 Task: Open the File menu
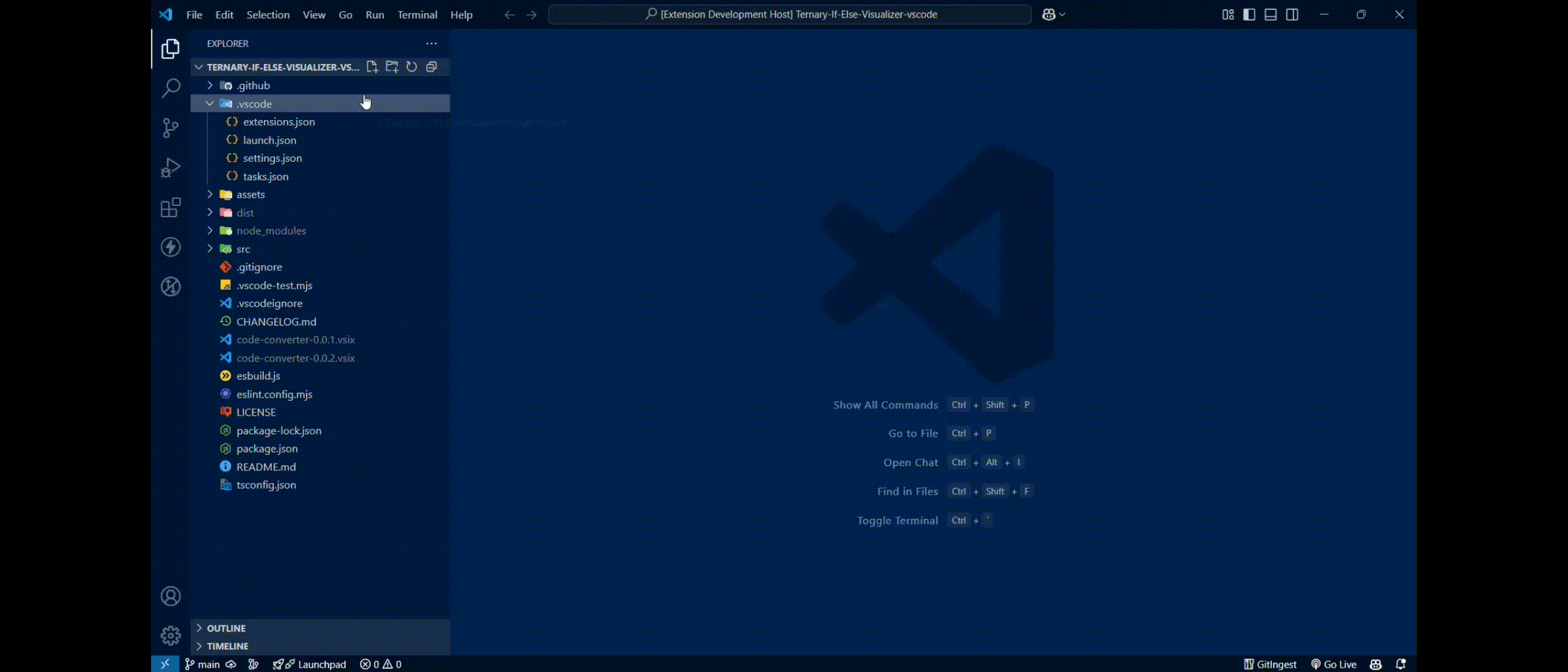click(194, 14)
